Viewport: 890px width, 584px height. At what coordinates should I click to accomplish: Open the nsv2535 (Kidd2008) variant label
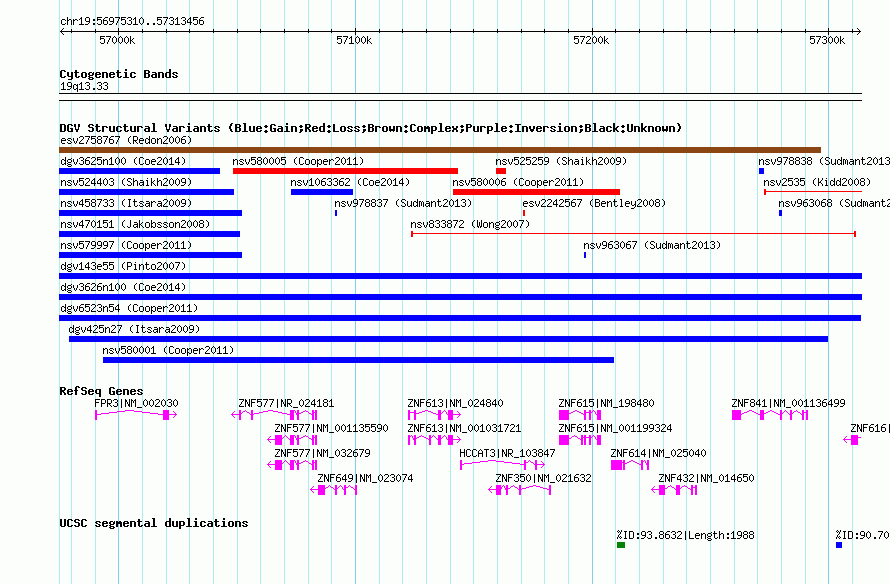[x=817, y=182]
